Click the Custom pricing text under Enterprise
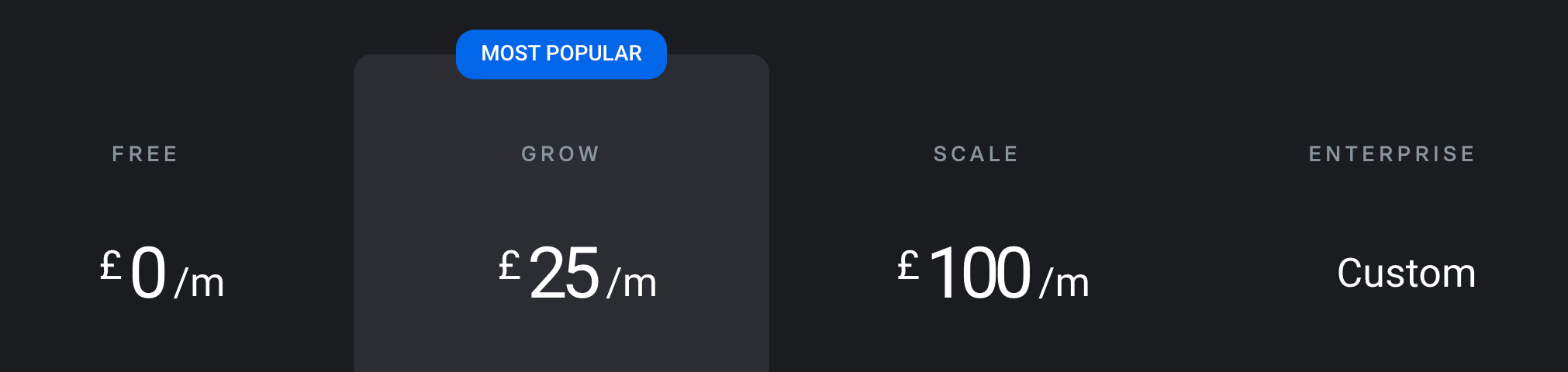This screenshot has height=372, width=1568. click(x=1406, y=273)
